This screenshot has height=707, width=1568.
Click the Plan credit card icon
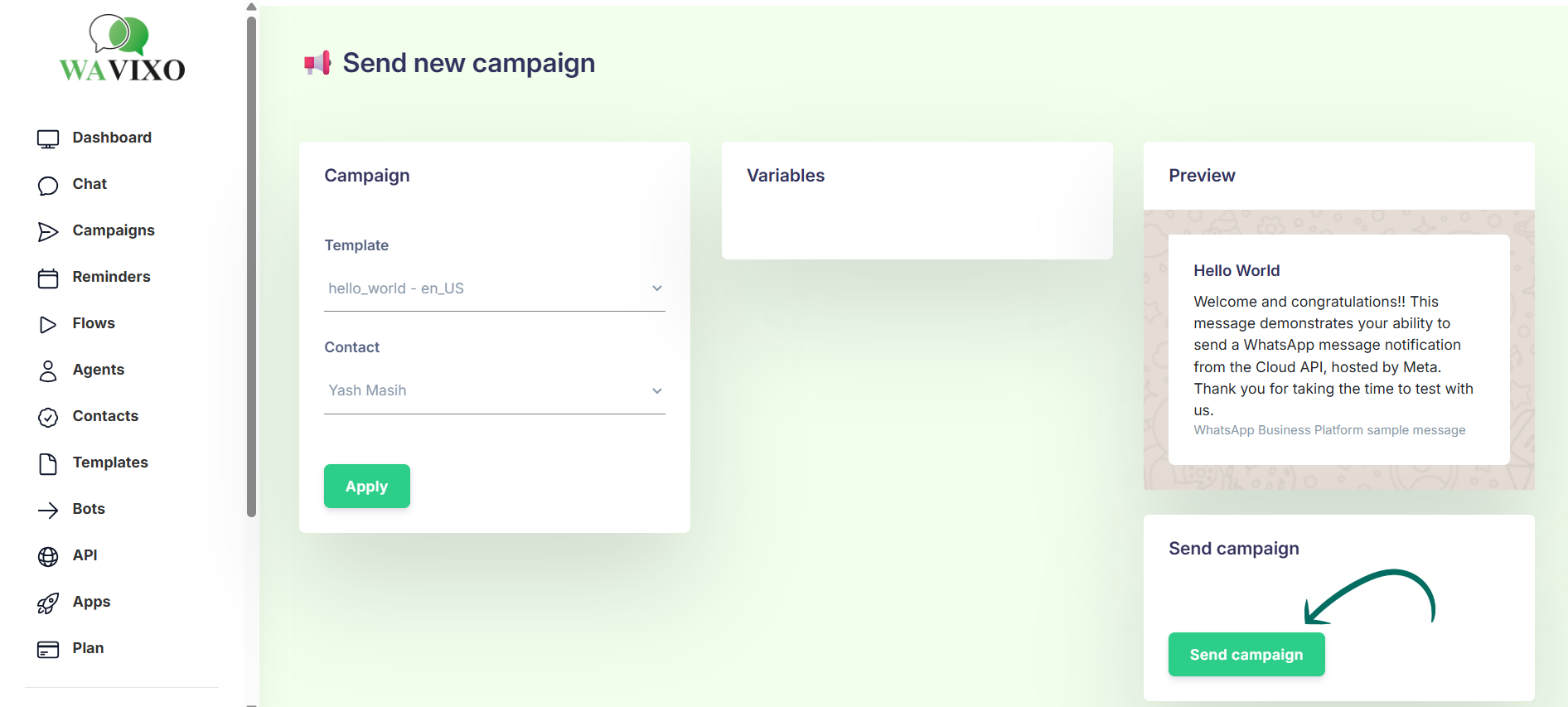pos(48,650)
